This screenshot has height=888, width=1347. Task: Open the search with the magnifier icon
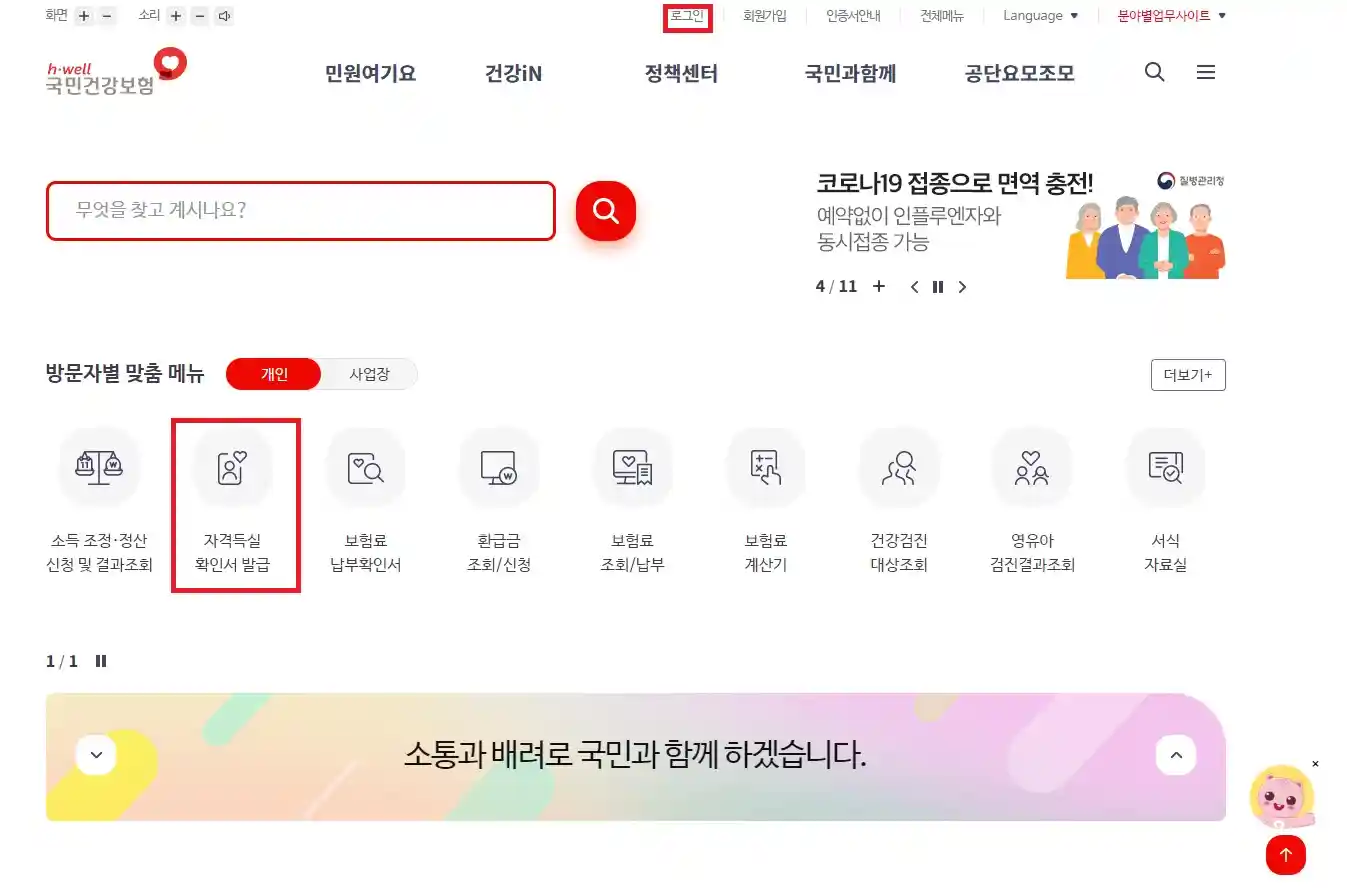coord(1154,72)
